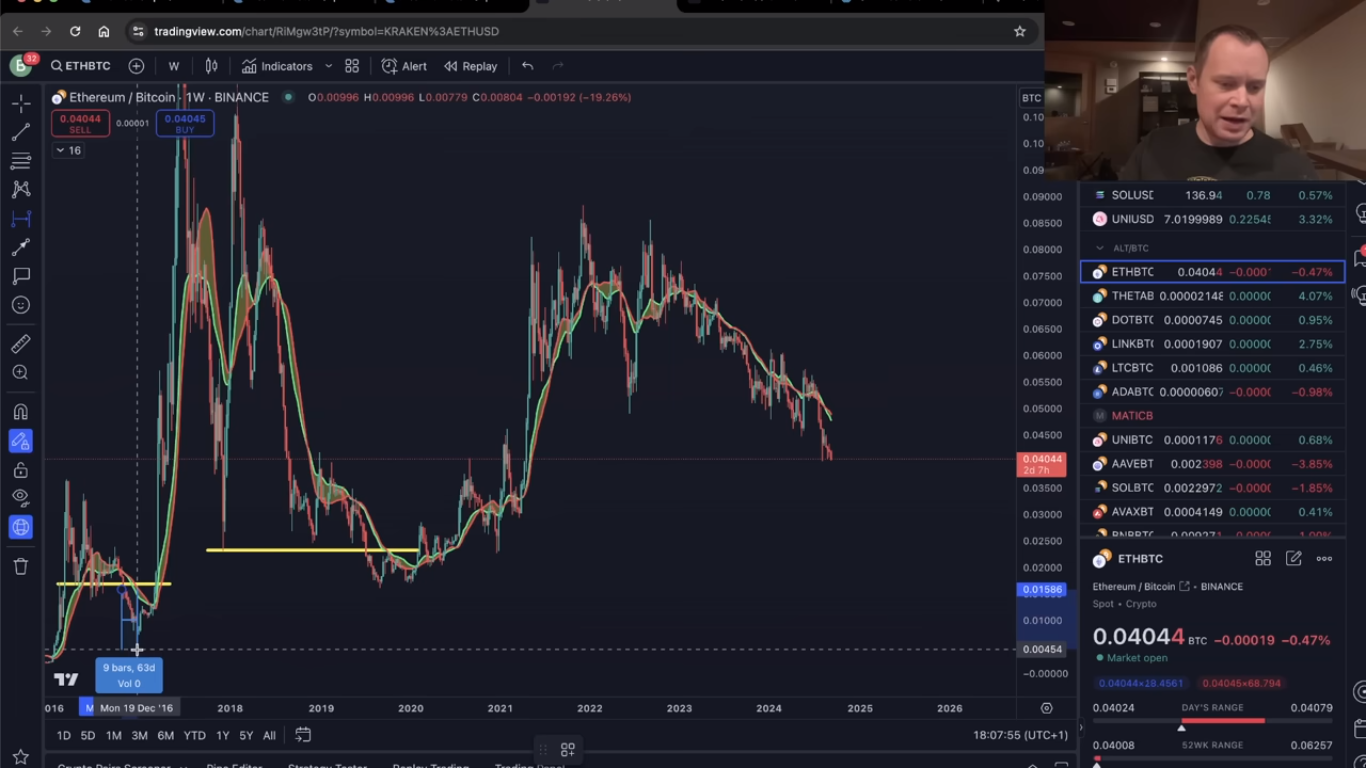The image size is (1366, 768).
Task: Select the 1M time range
Action: point(114,735)
